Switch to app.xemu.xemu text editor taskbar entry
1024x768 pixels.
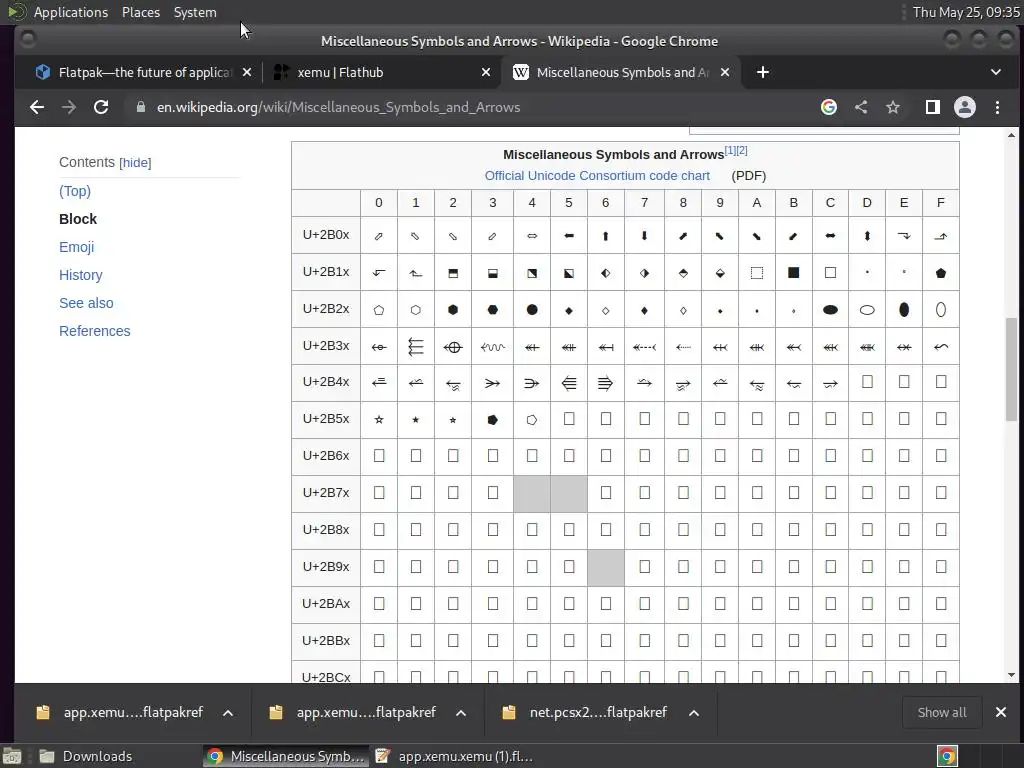(455, 756)
